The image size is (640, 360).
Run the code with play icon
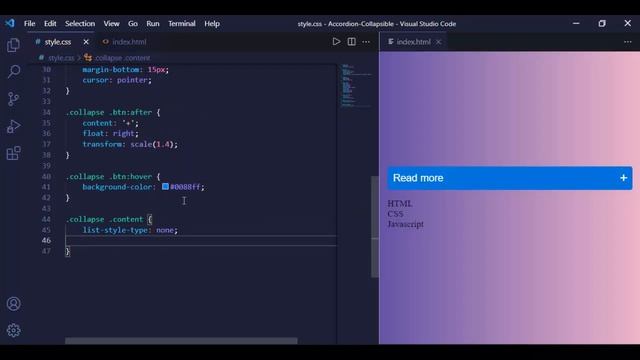336,42
